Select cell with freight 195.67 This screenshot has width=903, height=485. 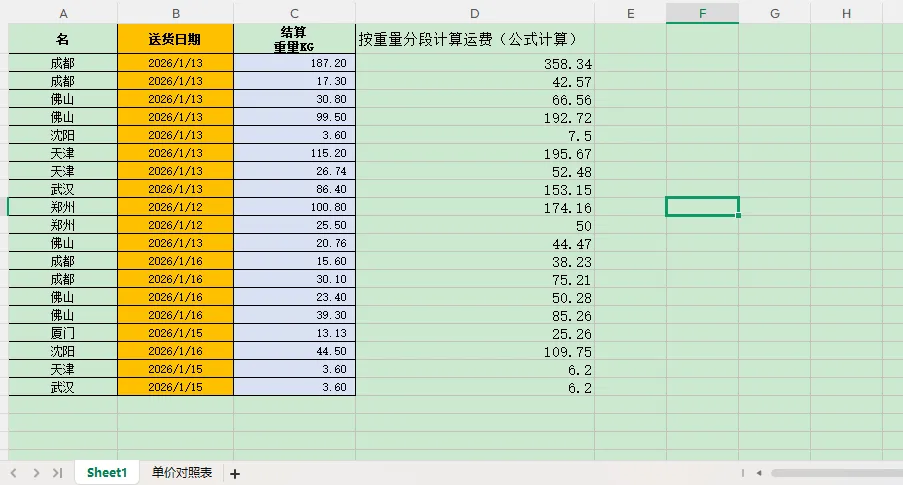pos(475,153)
